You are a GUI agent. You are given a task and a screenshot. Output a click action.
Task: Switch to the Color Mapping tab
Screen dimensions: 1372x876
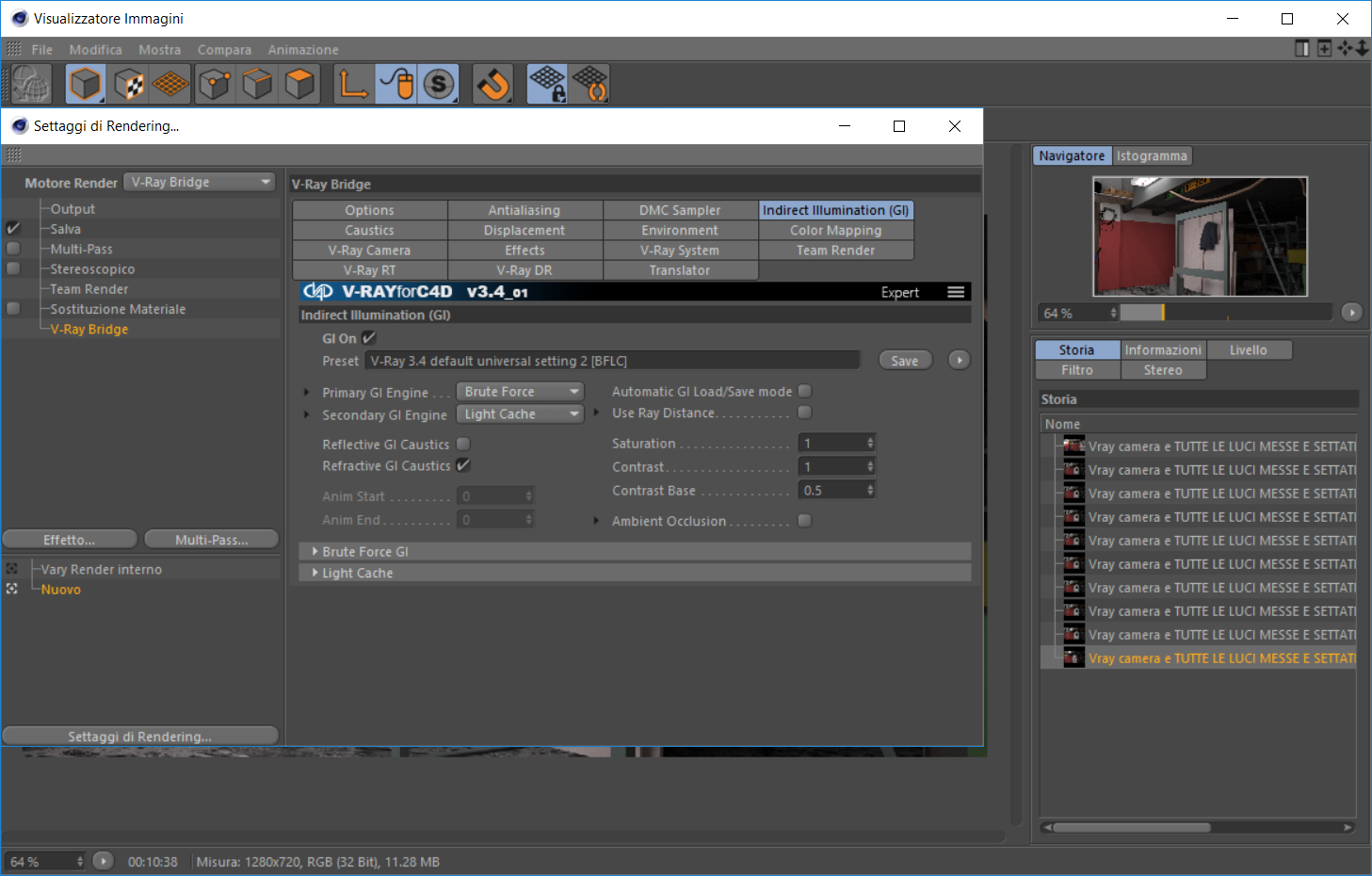click(836, 230)
